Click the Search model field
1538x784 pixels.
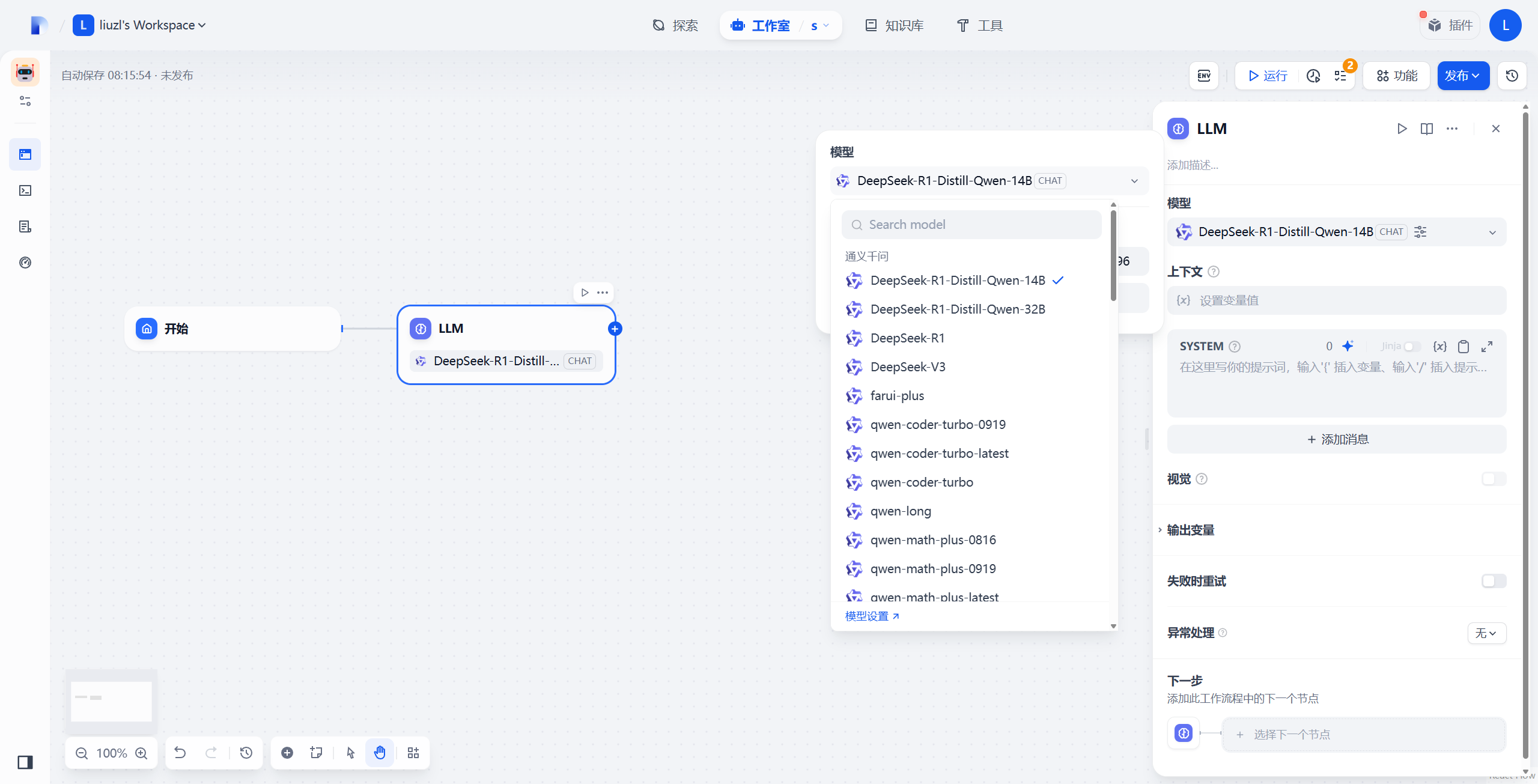point(971,225)
